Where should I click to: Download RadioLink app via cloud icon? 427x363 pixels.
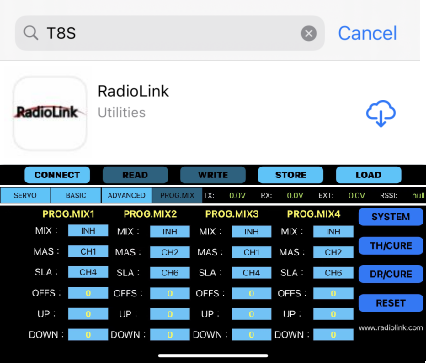click(x=381, y=113)
